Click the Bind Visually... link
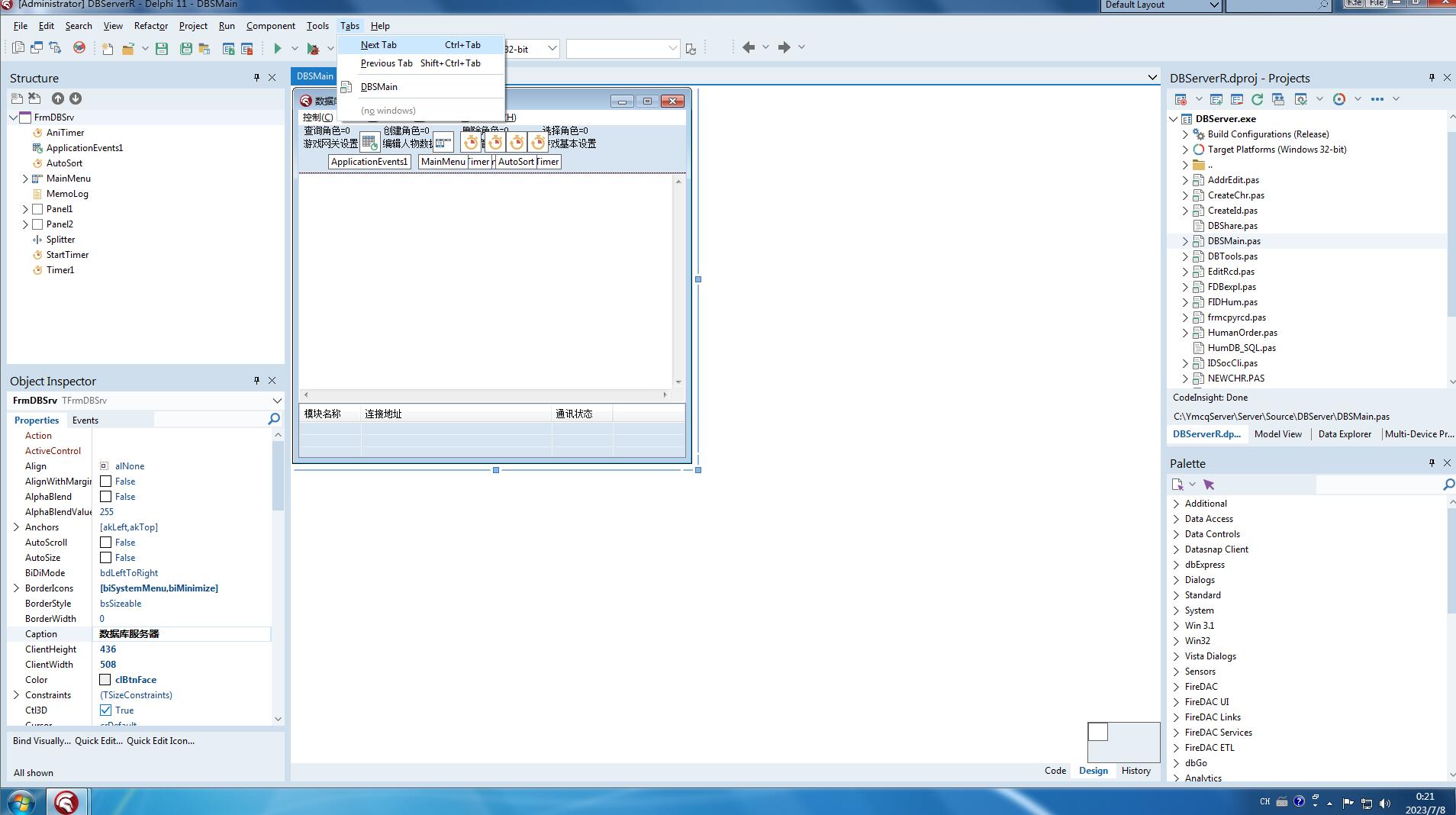The height and width of the screenshot is (815, 1456). (42, 741)
